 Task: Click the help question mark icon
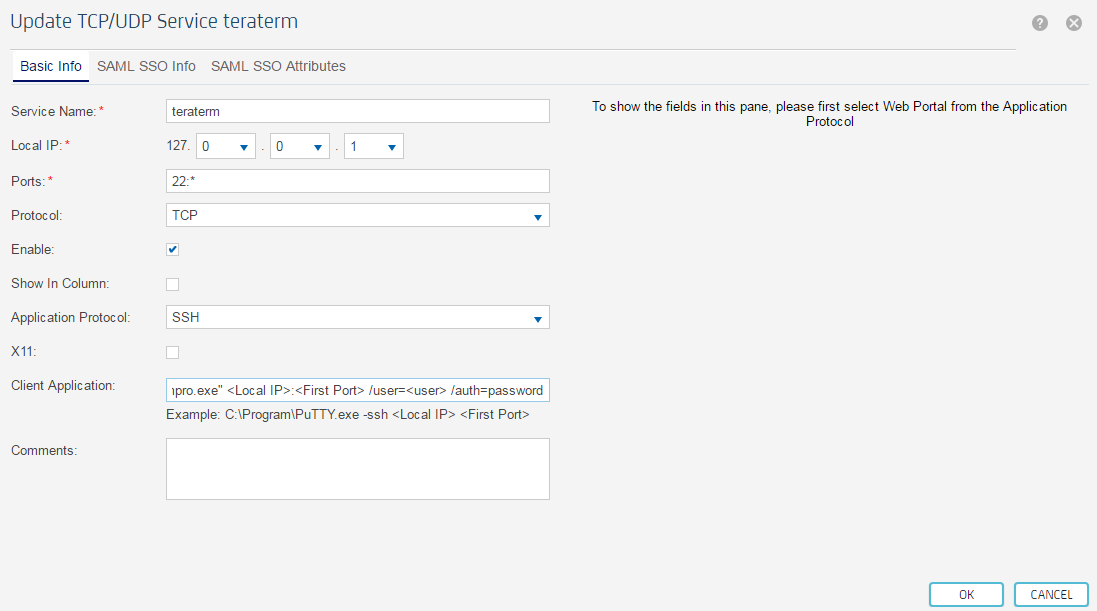(x=1040, y=23)
